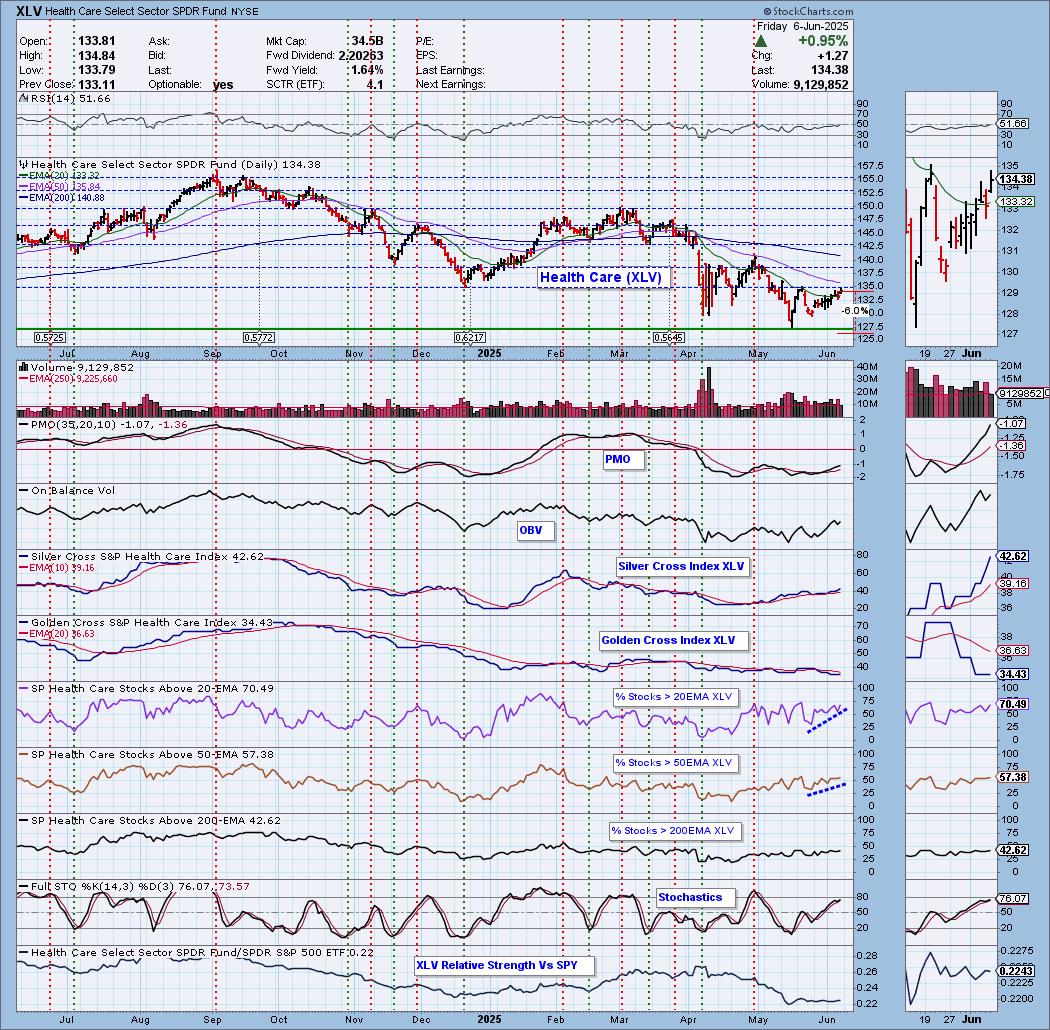Click the 0.6217 marker label
Viewport: 1050px width, 1030px height.
point(469,338)
